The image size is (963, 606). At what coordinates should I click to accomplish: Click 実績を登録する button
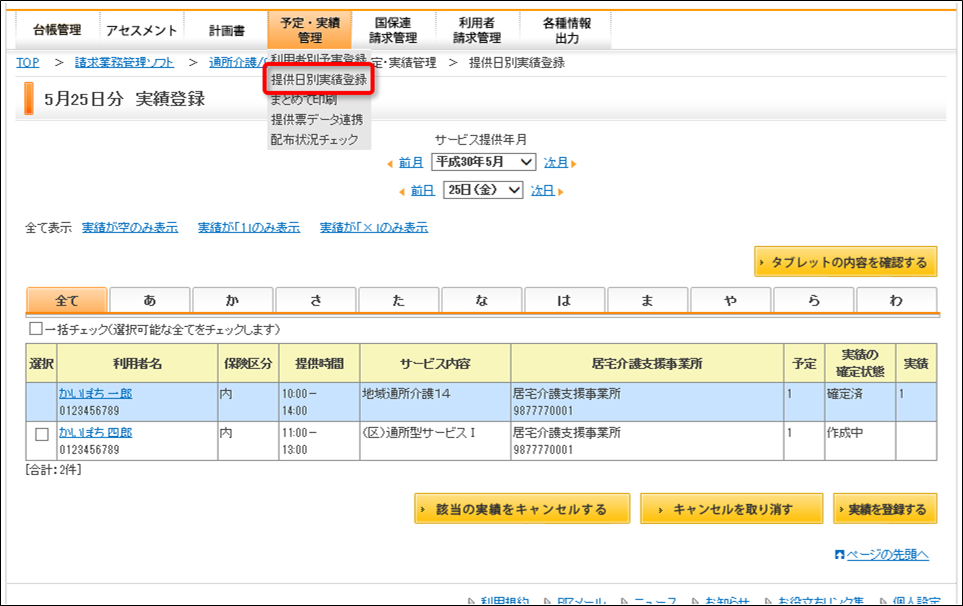(885, 509)
